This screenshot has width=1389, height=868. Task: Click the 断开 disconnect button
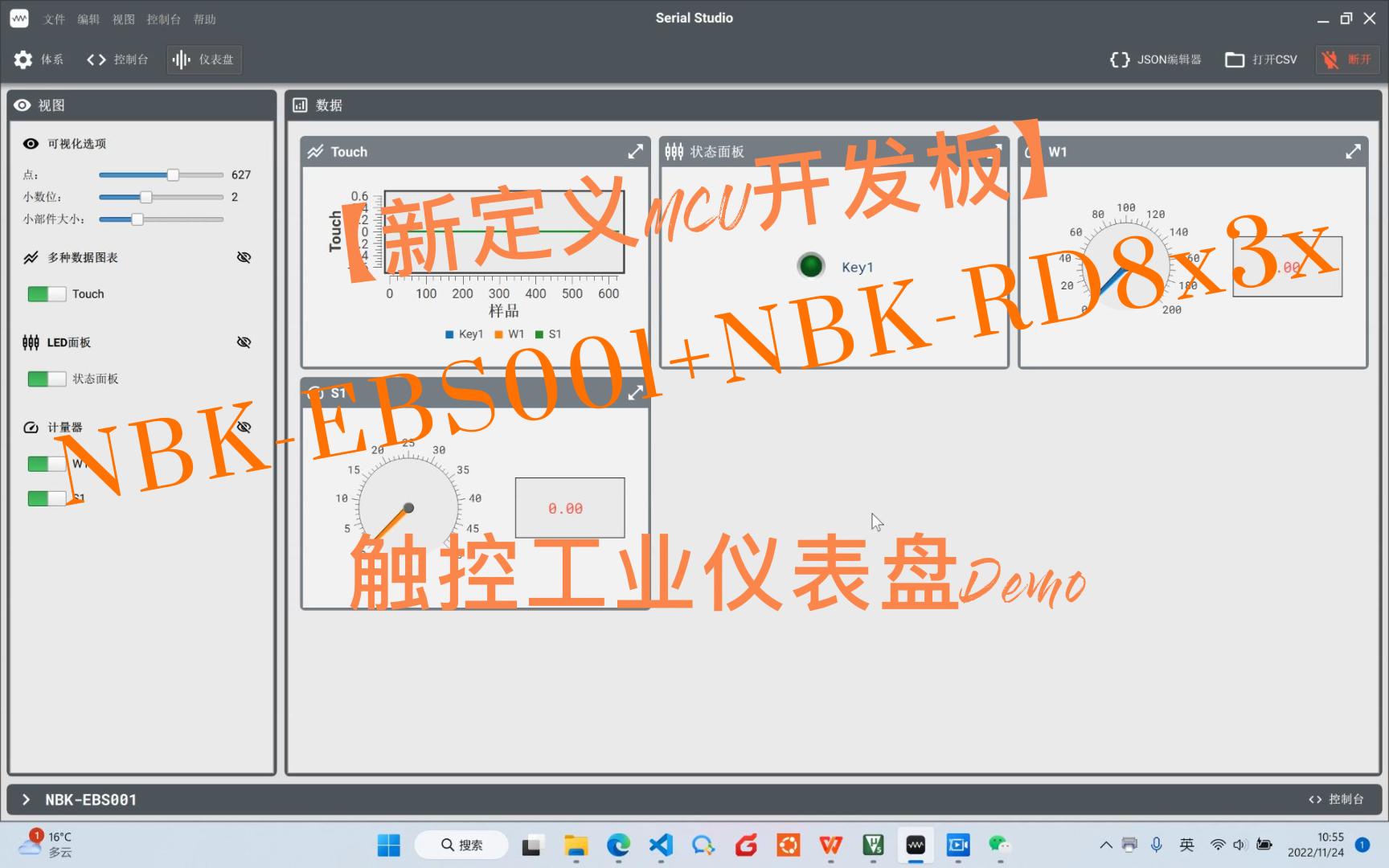click(x=1347, y=59)
